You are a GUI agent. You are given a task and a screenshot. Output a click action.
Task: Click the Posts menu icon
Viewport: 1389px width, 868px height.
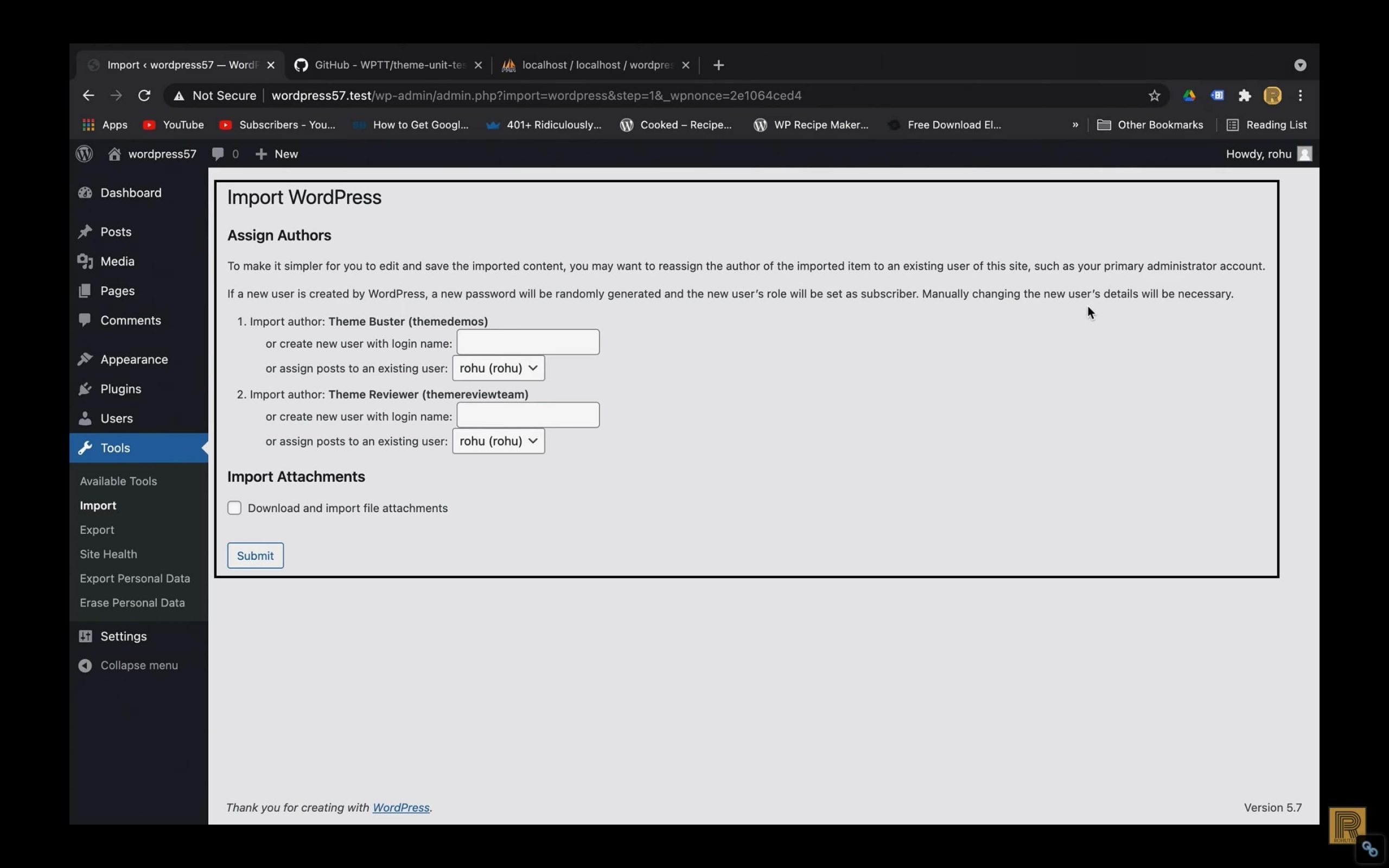click(x=84, y=231)
